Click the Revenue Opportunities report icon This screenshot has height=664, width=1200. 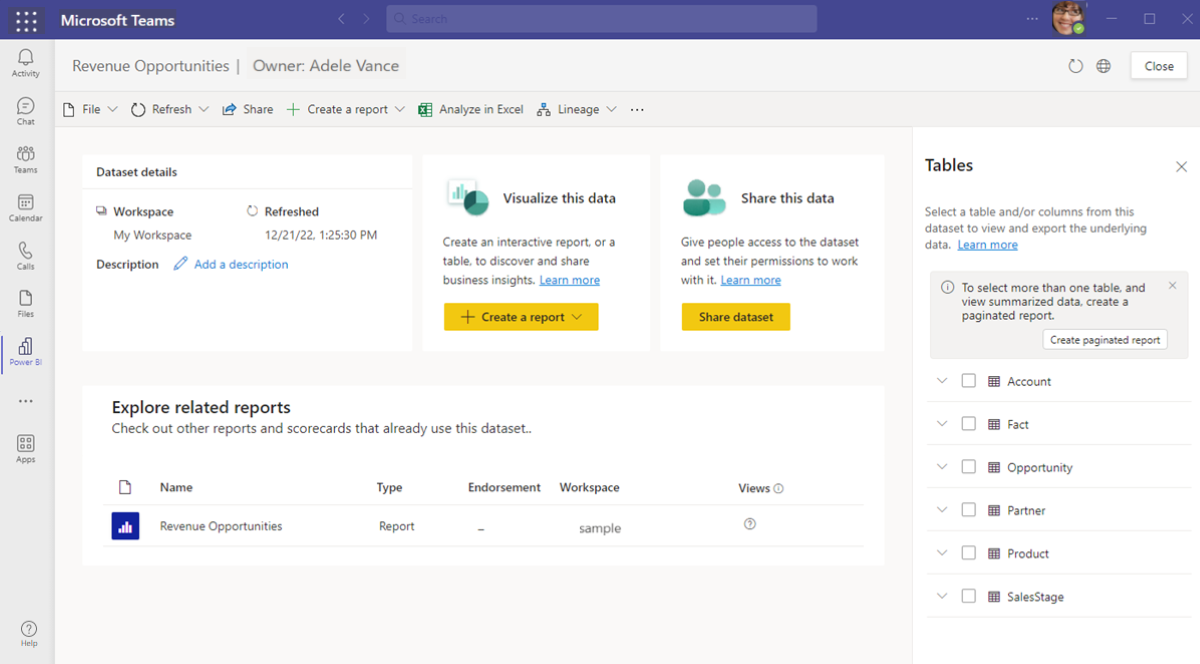(x=125, y=526)
